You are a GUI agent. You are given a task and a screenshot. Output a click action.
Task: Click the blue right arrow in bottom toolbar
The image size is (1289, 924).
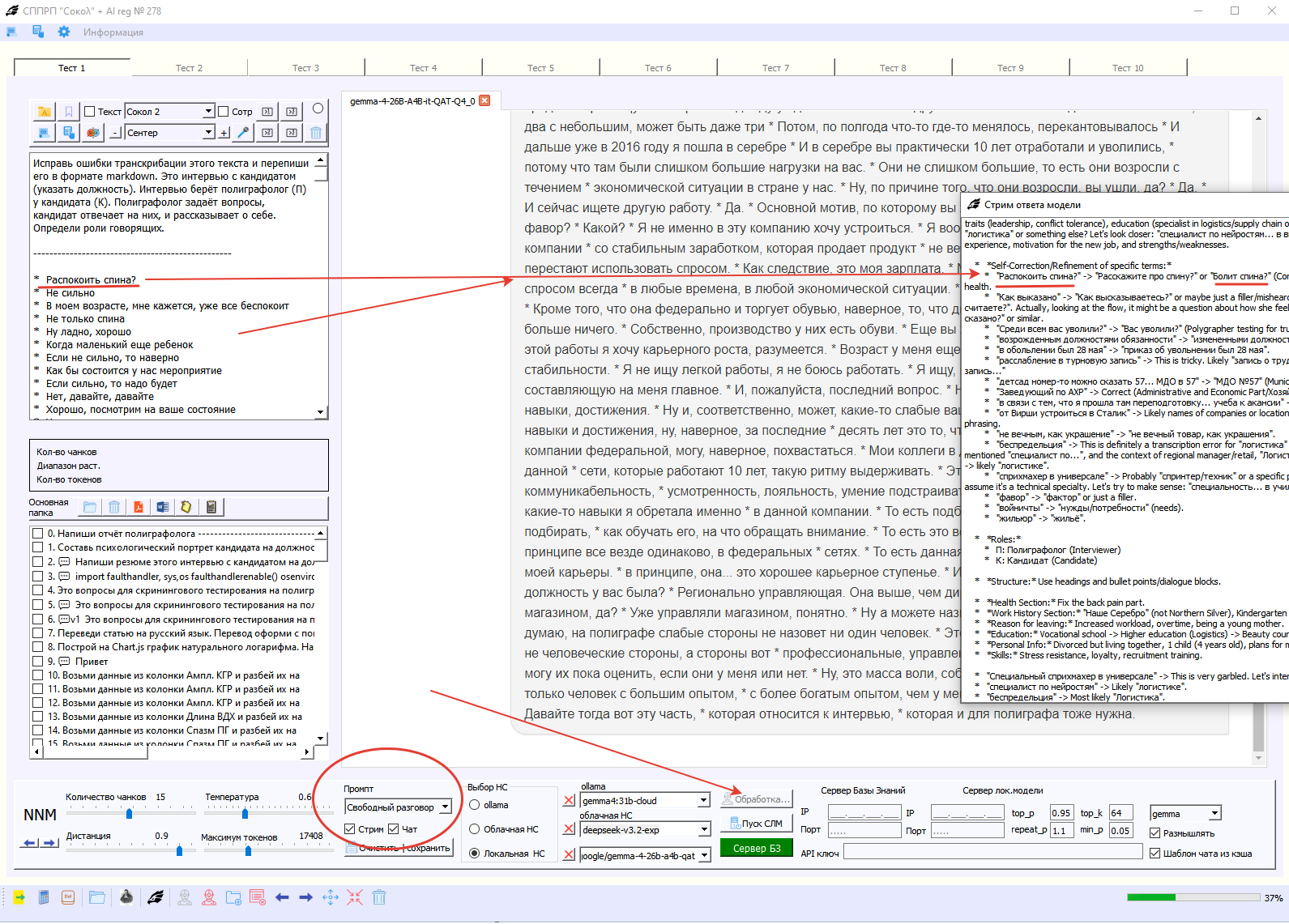(305, 897)
